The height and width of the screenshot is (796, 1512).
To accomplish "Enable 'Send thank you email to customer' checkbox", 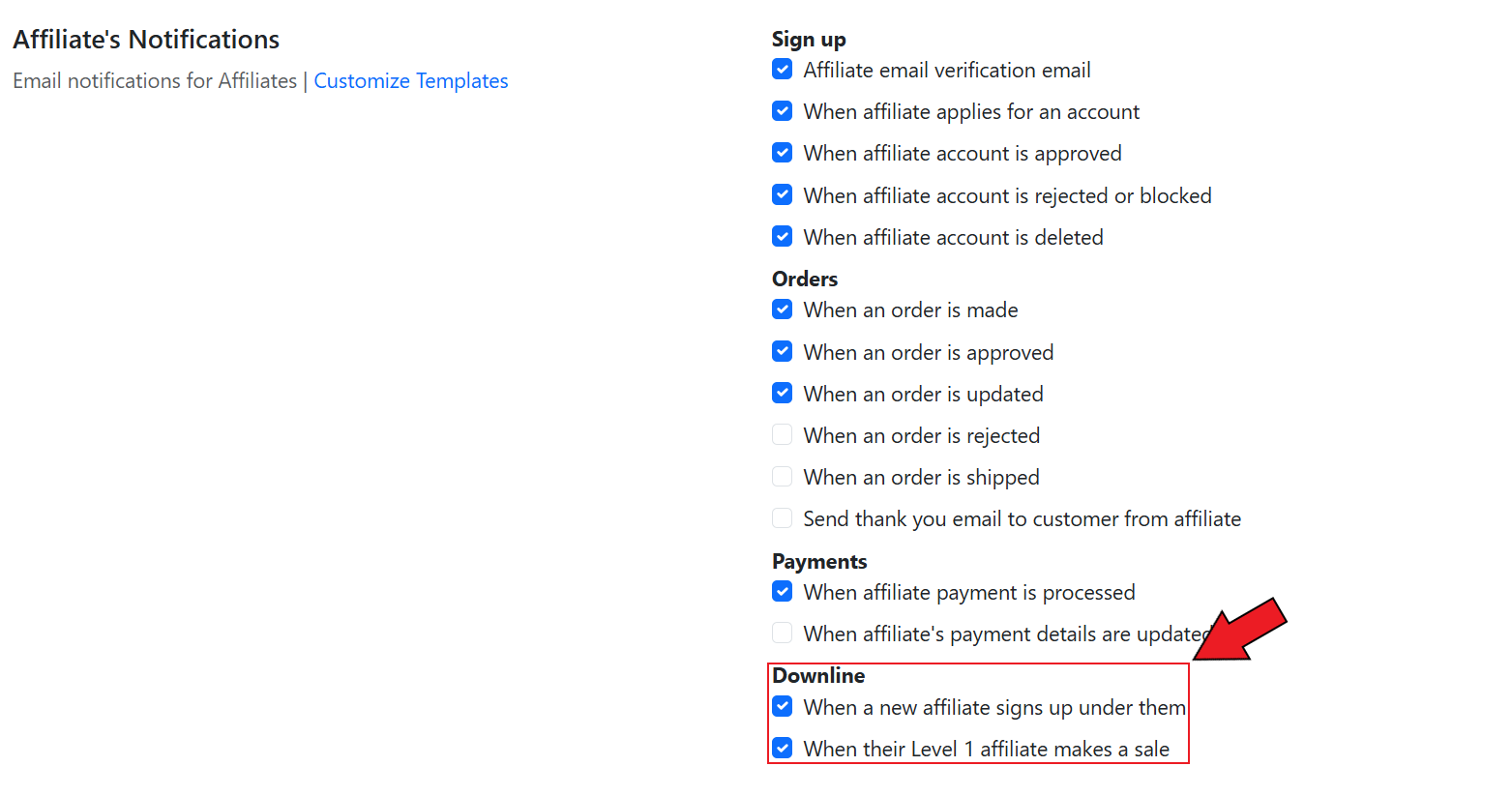I will (x=783, y=518).
